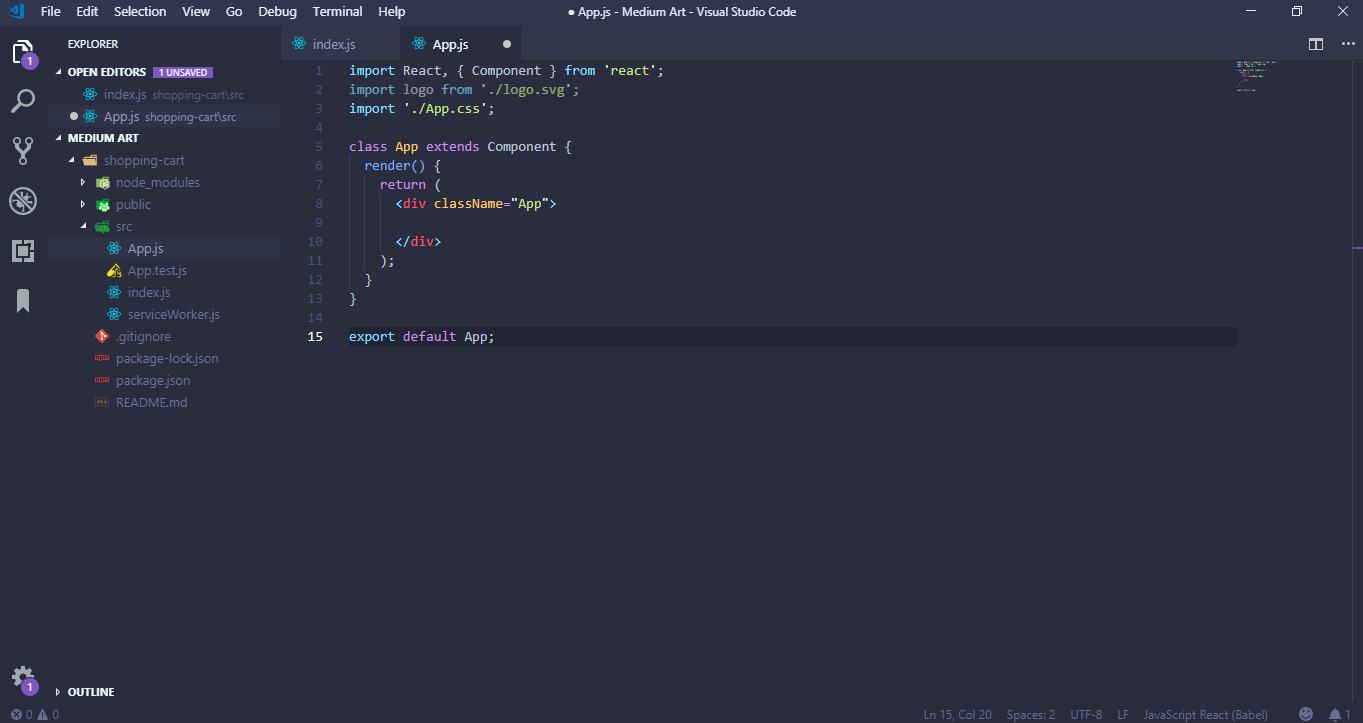Viewport: 1363px width, 723px height.
Task: Select Spaces: 2 indentation setting
Action: coord(1030,714)
